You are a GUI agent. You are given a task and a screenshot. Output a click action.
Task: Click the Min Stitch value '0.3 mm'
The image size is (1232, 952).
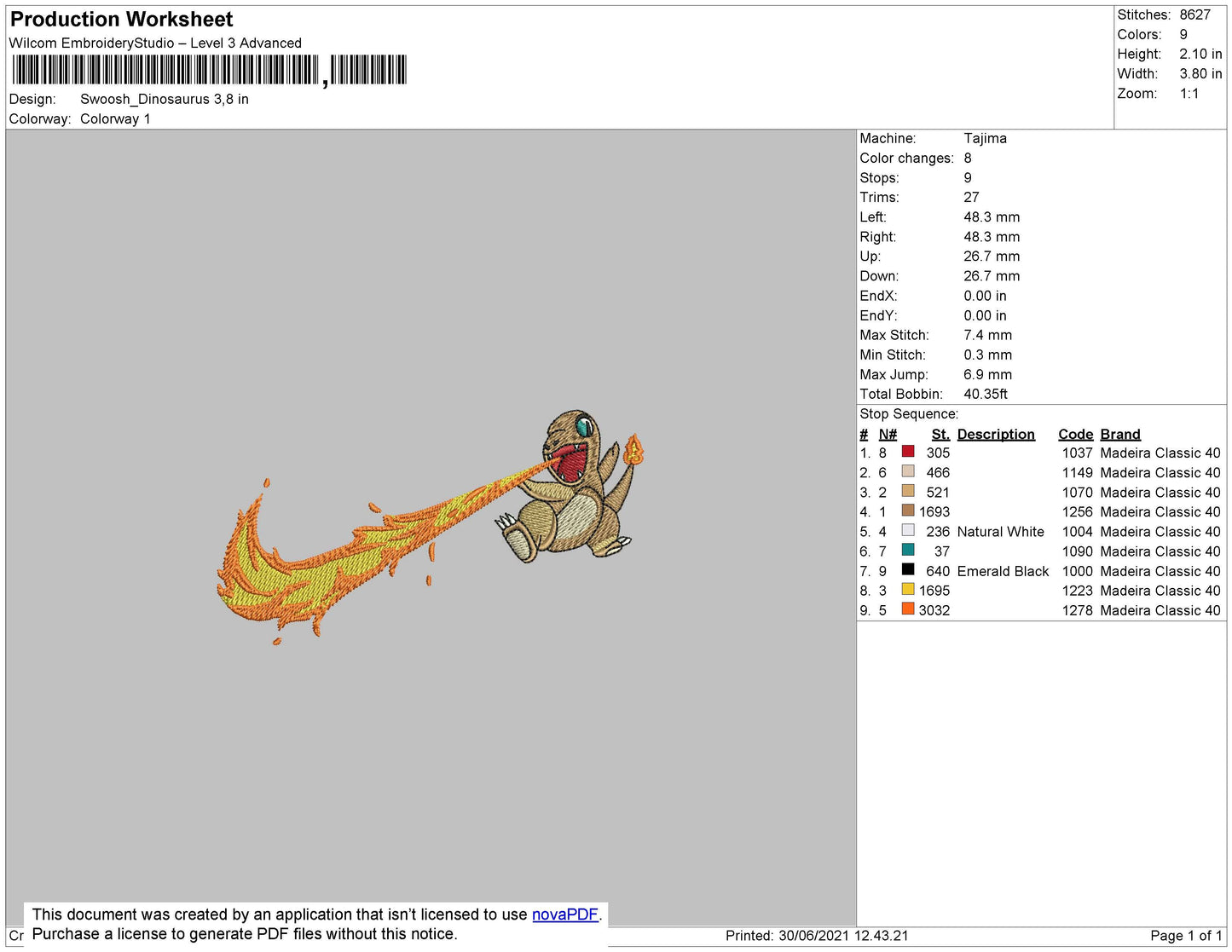point(988,355)
